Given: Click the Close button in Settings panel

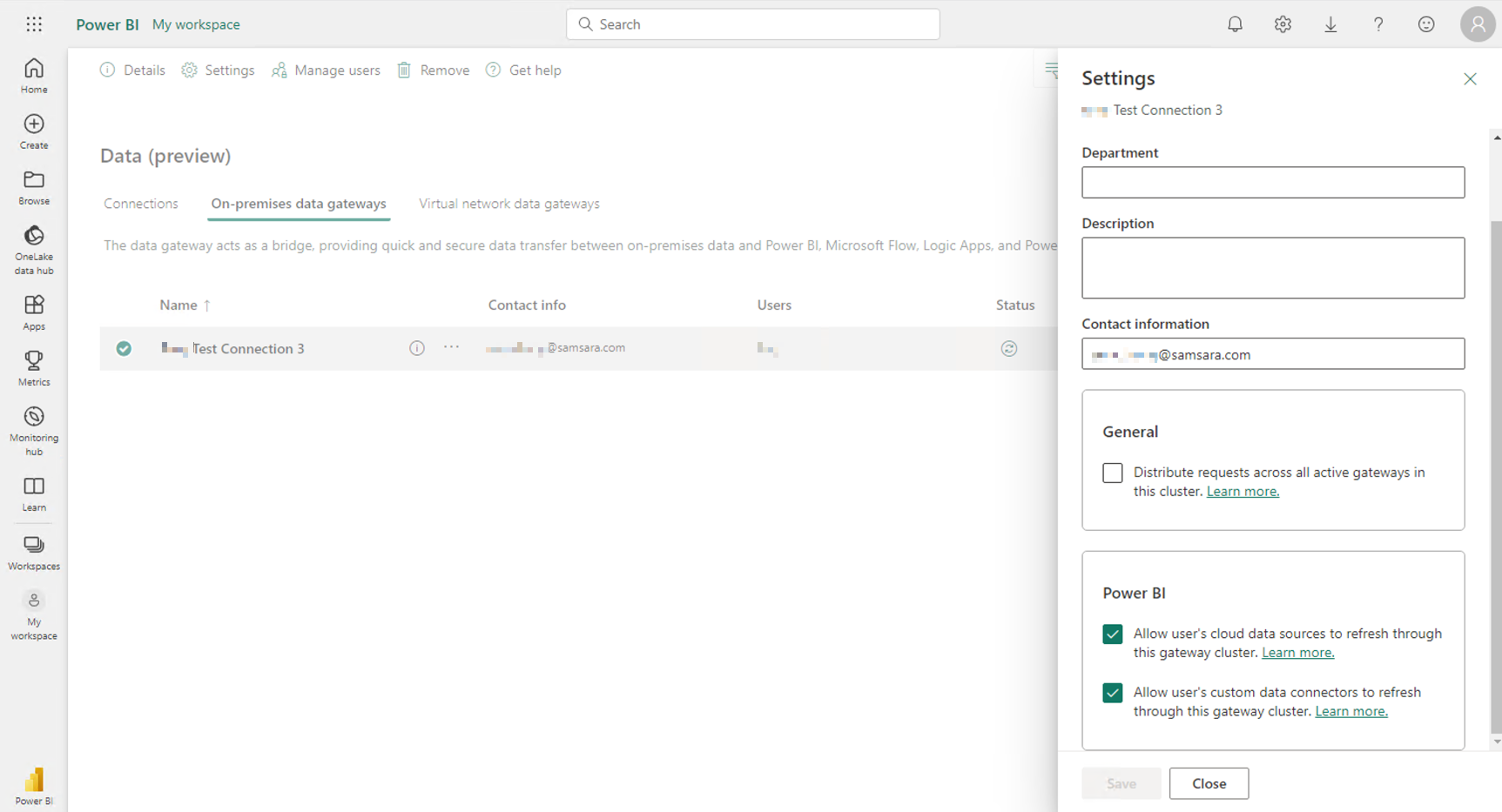Looking at the screenshot, I should click(1209, 782).
